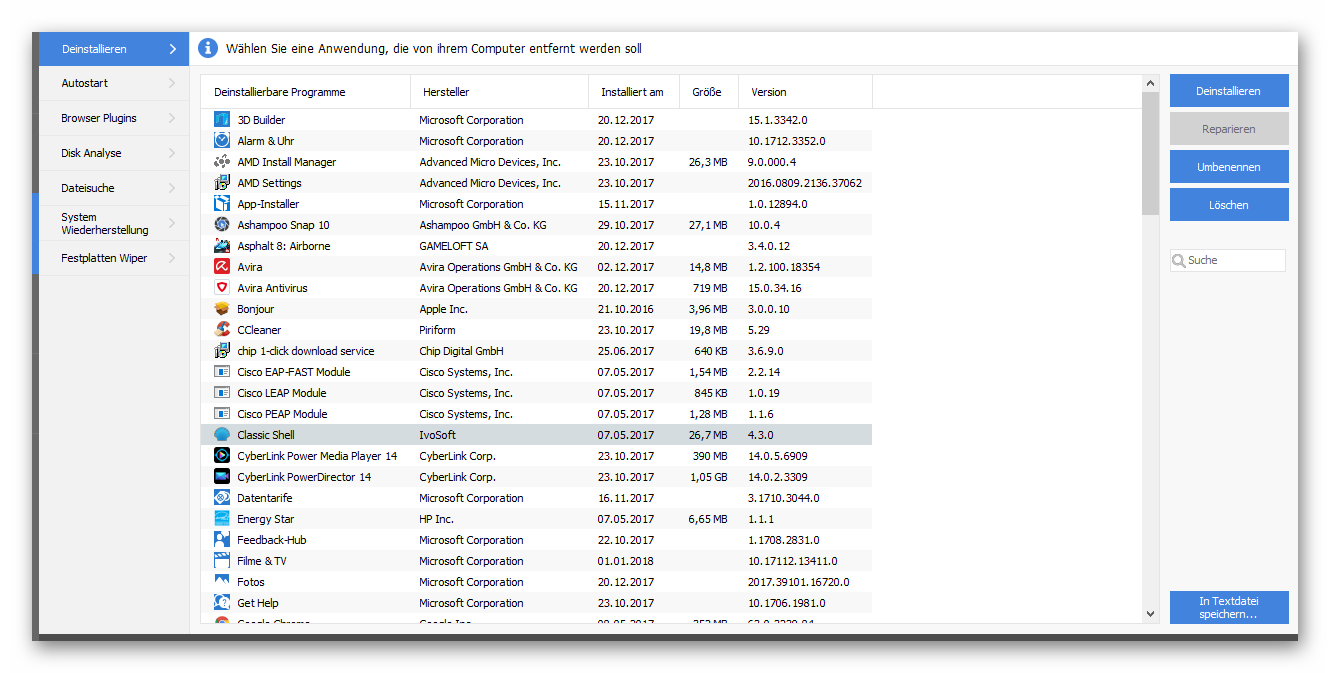Click the 01.01.2018 install date cell
The image size is (1330, 673).
(x=626, y=561)
